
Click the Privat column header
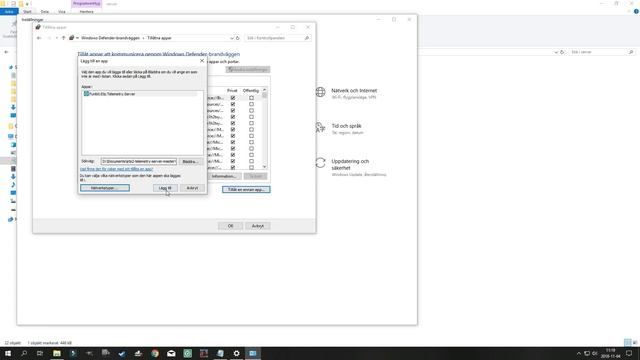tap(232, 91)
